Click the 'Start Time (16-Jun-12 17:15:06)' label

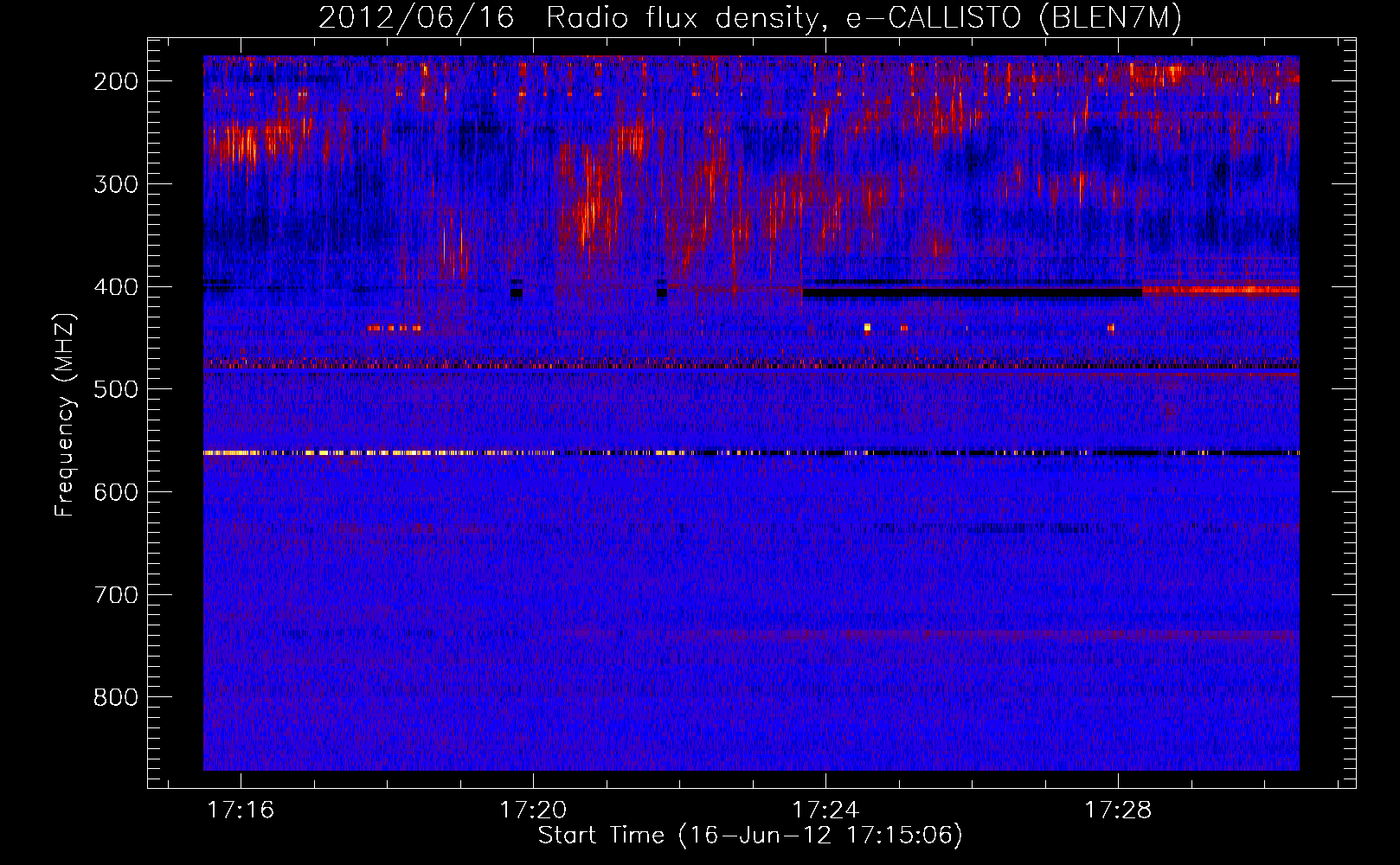pyautogui.click(x=750, y=836)
